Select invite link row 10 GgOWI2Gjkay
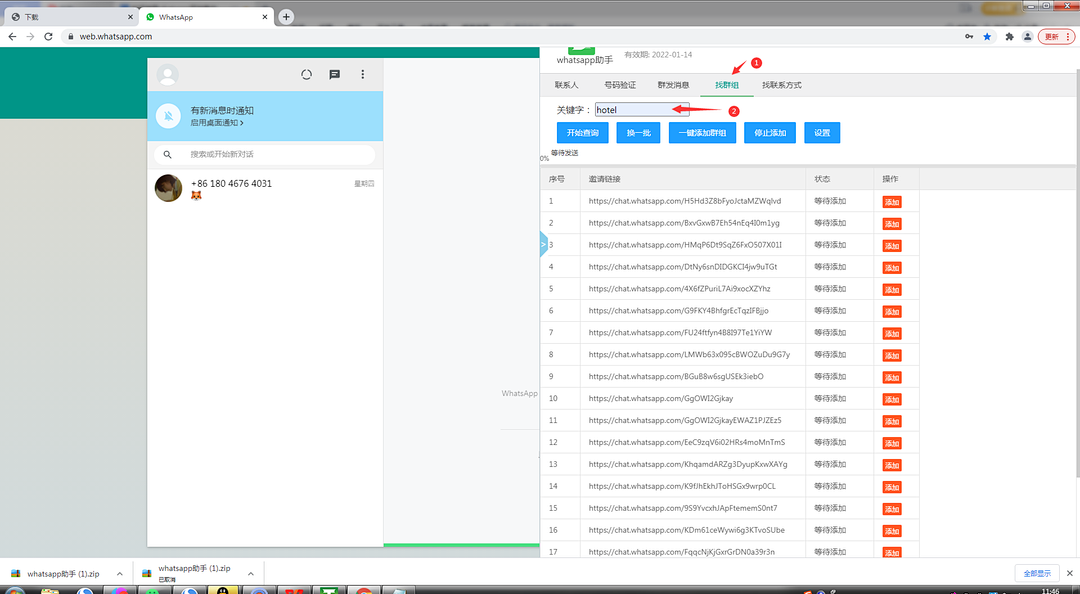This screenshot has height=594, width=1080. click(661, 398)
